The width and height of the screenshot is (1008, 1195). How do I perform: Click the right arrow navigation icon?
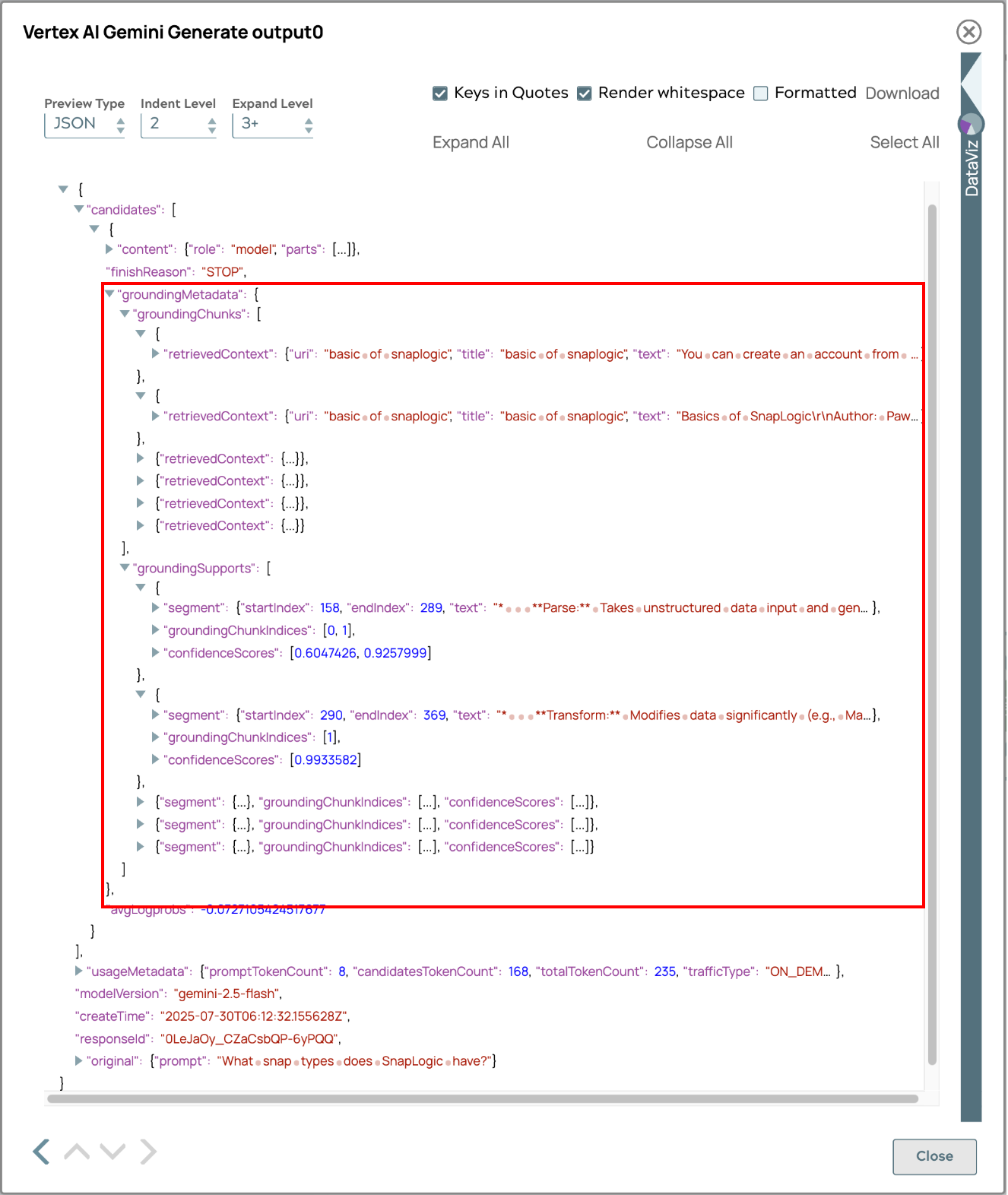(x=148, y=1152)
